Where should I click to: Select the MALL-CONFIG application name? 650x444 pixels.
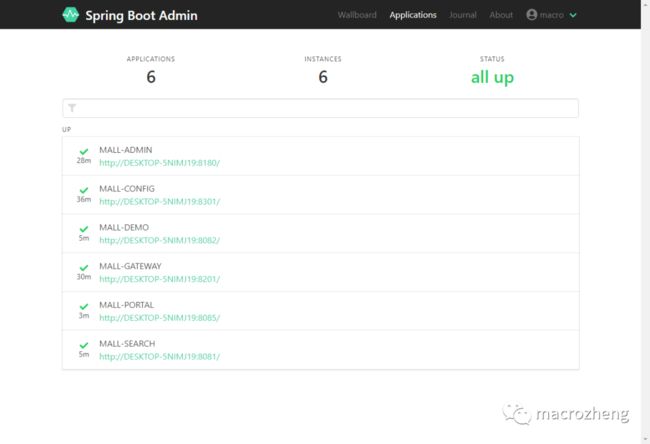tap(127, 189)
